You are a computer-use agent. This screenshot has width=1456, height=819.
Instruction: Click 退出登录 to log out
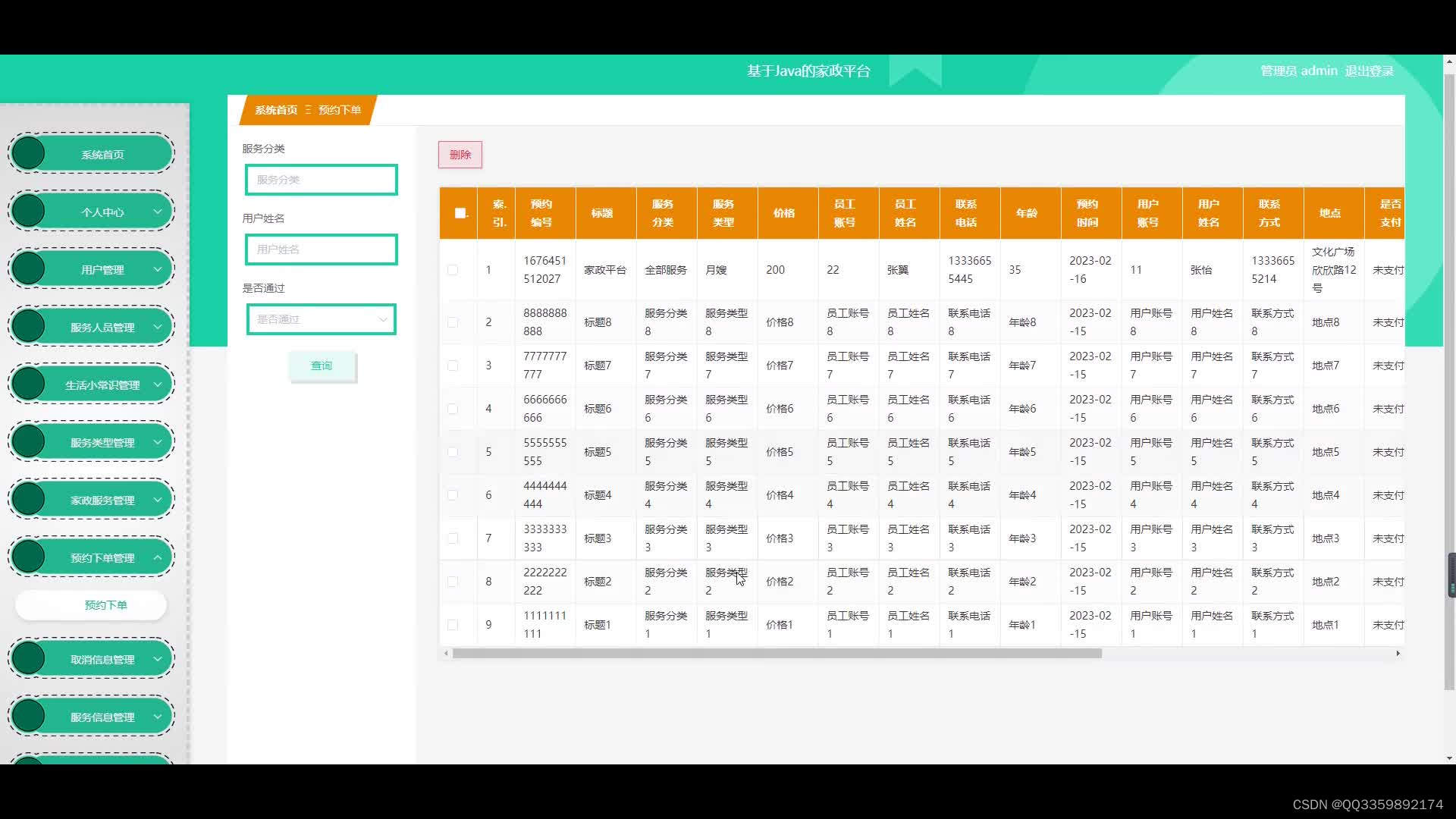coord(1370,71)
